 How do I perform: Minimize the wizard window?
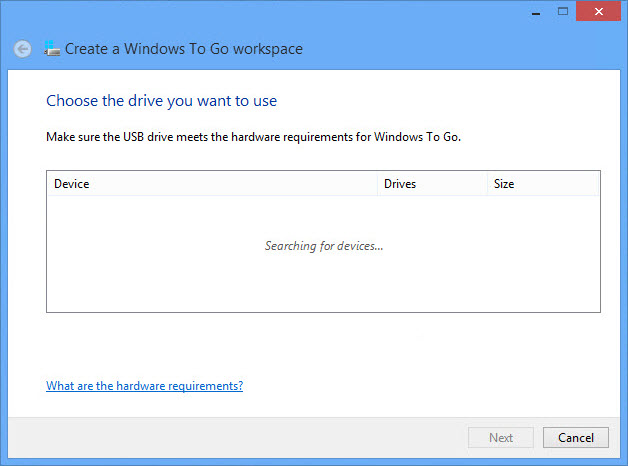tap(536, 12)
